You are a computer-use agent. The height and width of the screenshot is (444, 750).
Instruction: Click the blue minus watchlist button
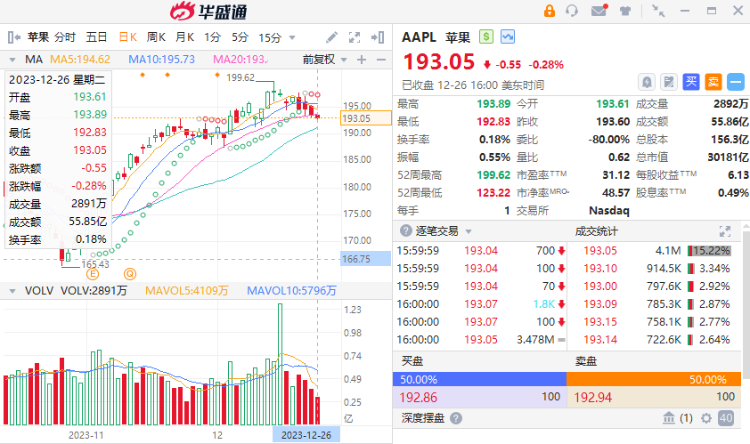[735, 82]
